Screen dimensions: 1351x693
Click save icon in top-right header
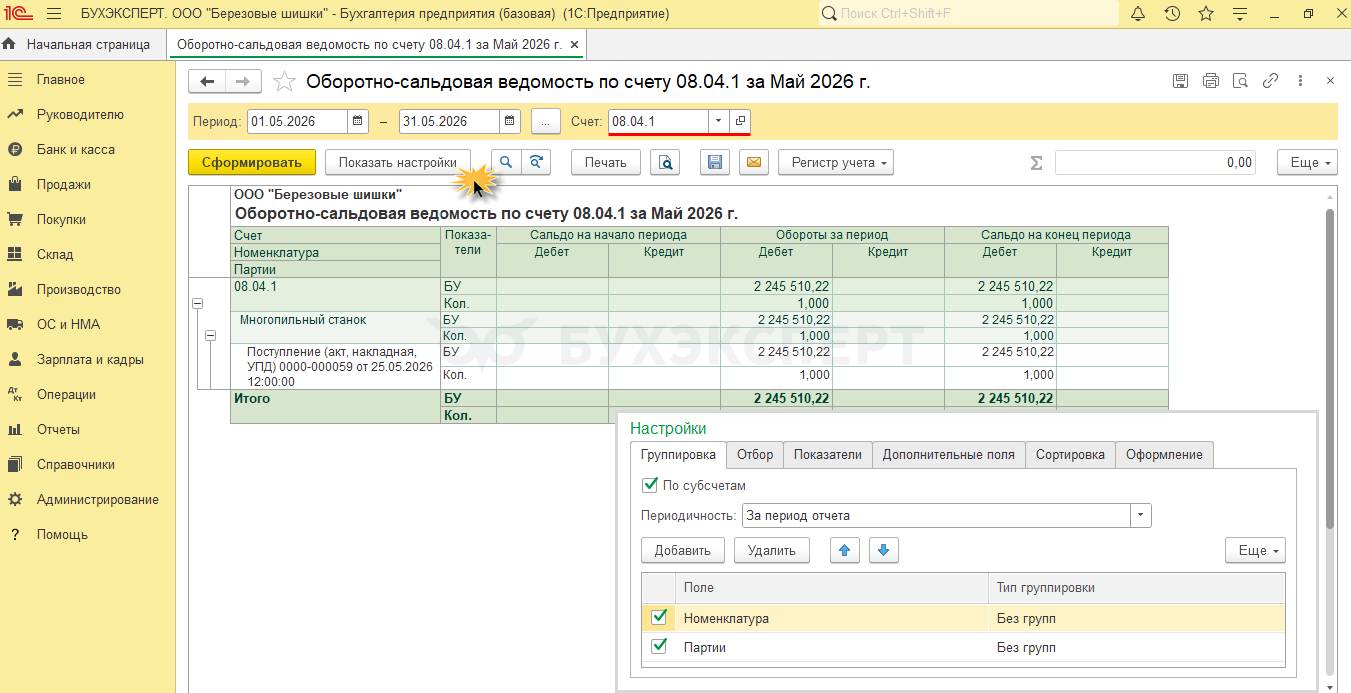[x=1180, y=82]
